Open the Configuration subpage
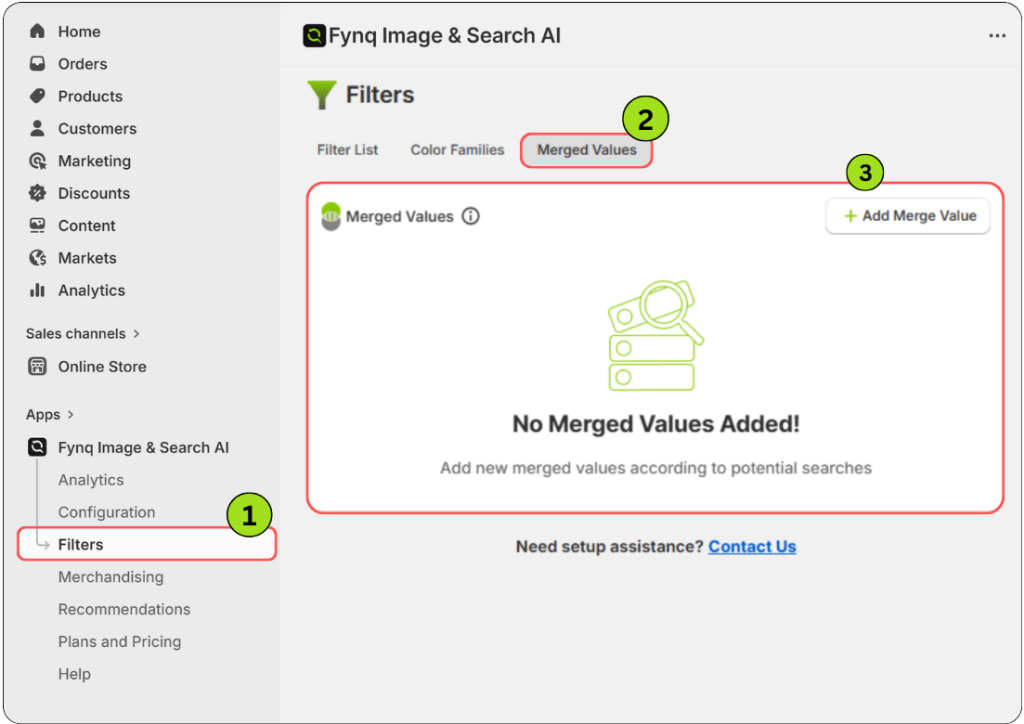1024x724 pixels. 106,512
